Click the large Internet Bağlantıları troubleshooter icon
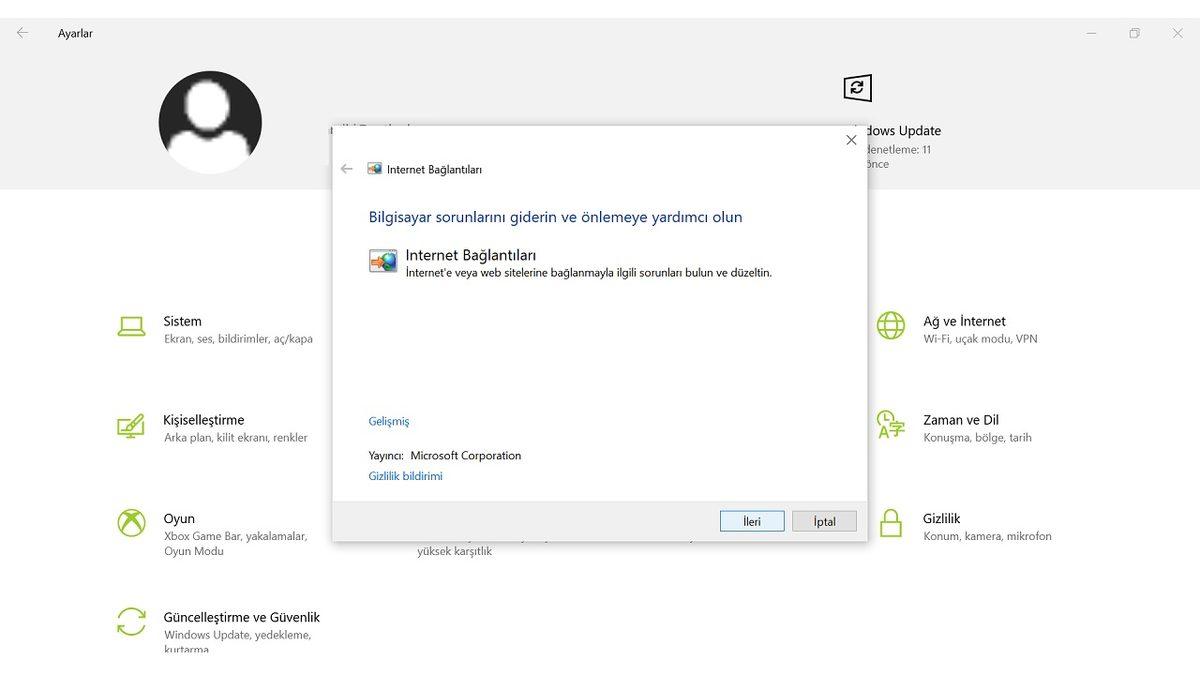1200x675 pixels. pos(383,262)
